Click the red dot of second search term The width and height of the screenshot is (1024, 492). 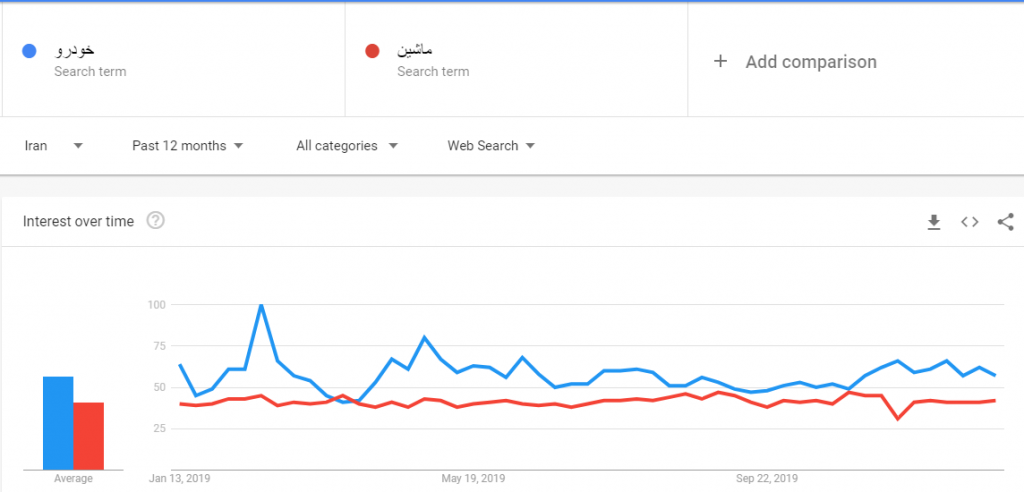click(x=372, y=51)
